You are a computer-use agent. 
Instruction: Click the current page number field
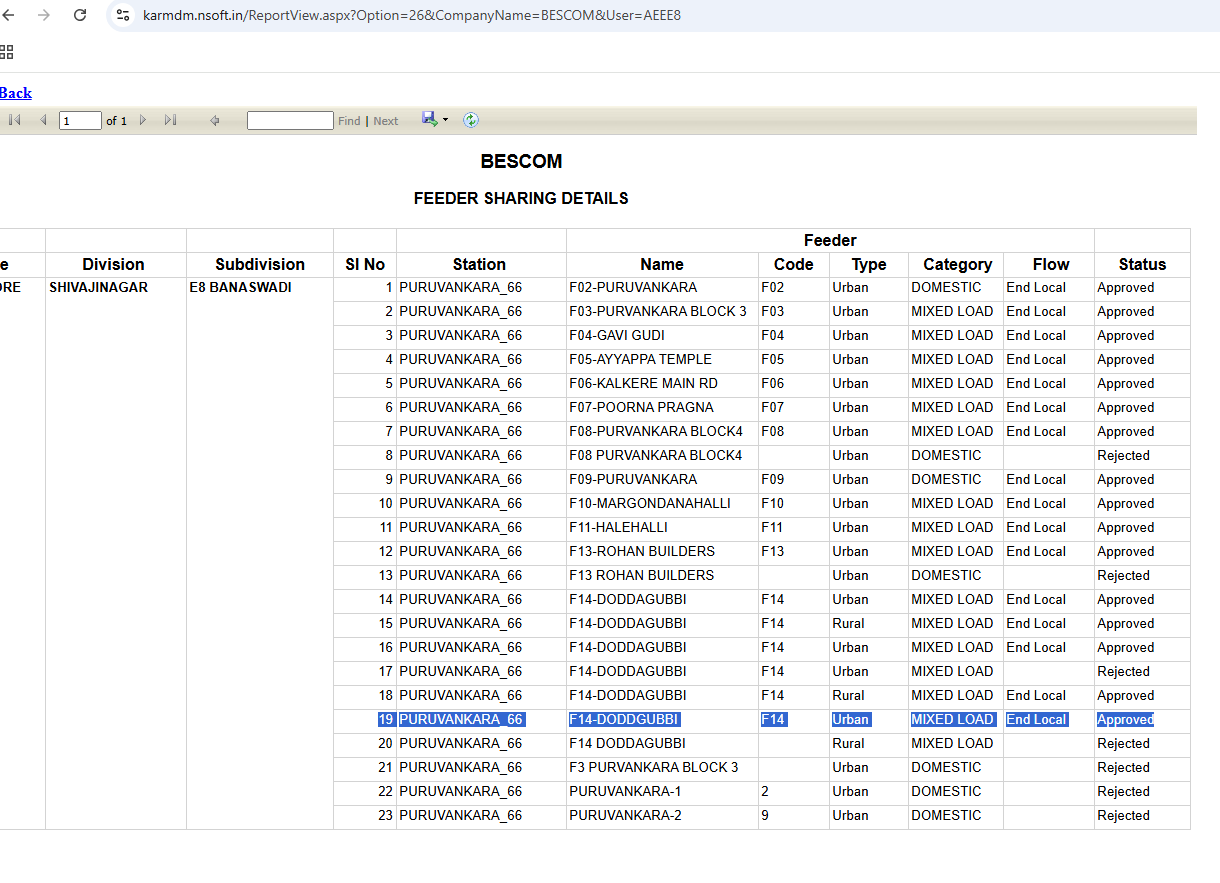coord(80,121)
